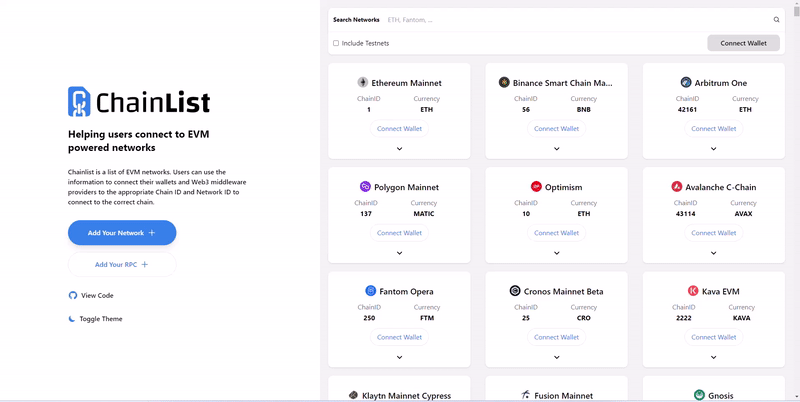Screen dimensions: 800x402
Task: Expand the Fantom Opera card details
Action: [399, 358]
